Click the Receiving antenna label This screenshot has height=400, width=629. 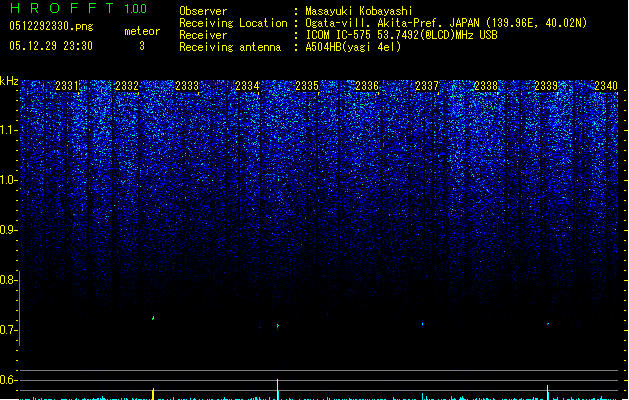[230, 47]
